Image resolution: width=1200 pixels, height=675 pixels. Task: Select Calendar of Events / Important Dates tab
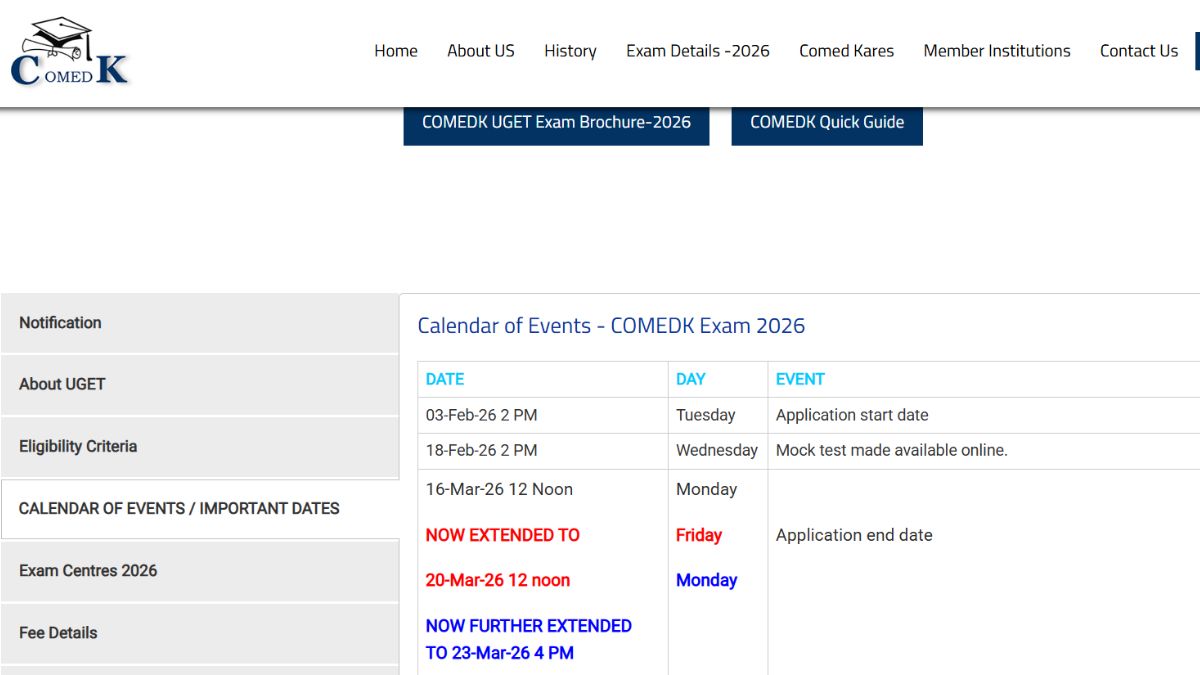pos(200,509)
